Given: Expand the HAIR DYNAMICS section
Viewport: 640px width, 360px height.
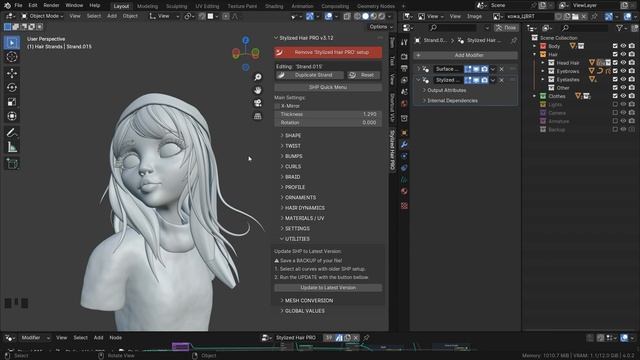Looking at the screenshot, I should [x=303, y=208].
